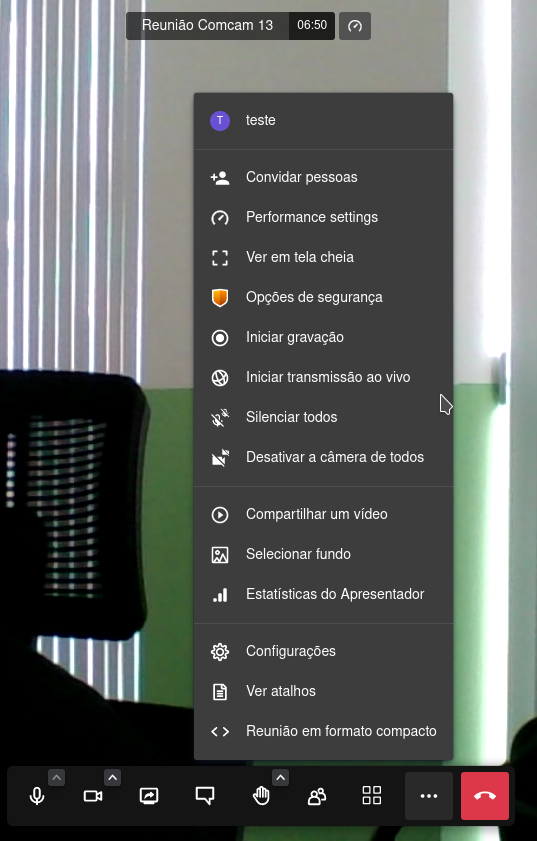537x841 pixels.
Task: Hang up with the red phone button
Action: tap(485, 796)
